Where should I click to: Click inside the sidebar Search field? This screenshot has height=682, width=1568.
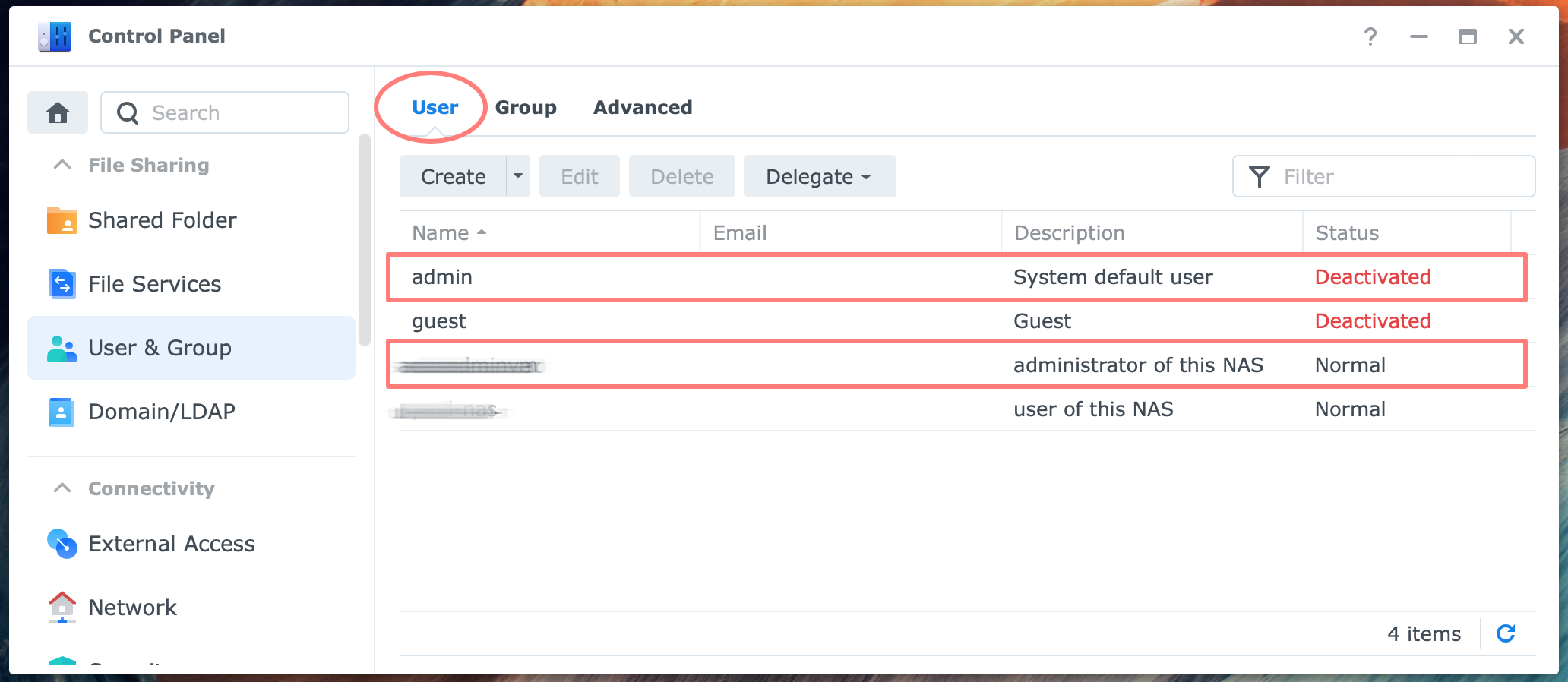pyautogui.click(x=225, y=112)
